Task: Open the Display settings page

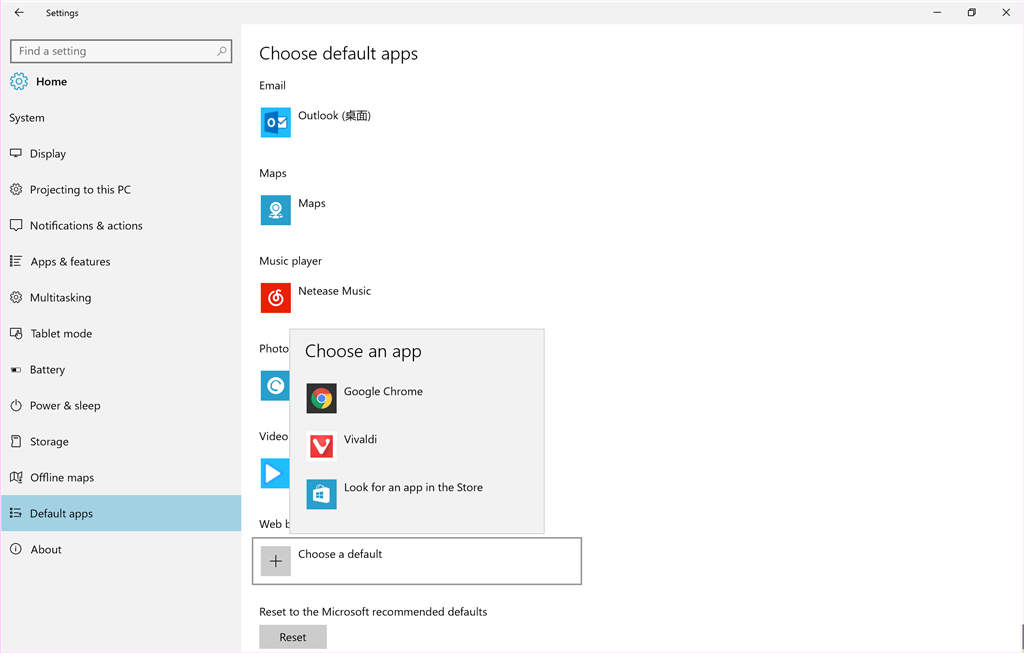Action: [121, 153]
